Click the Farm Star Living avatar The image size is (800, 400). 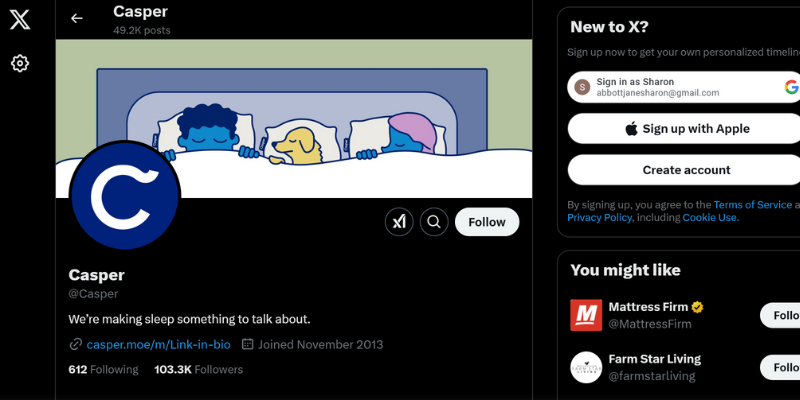[586, 367]
